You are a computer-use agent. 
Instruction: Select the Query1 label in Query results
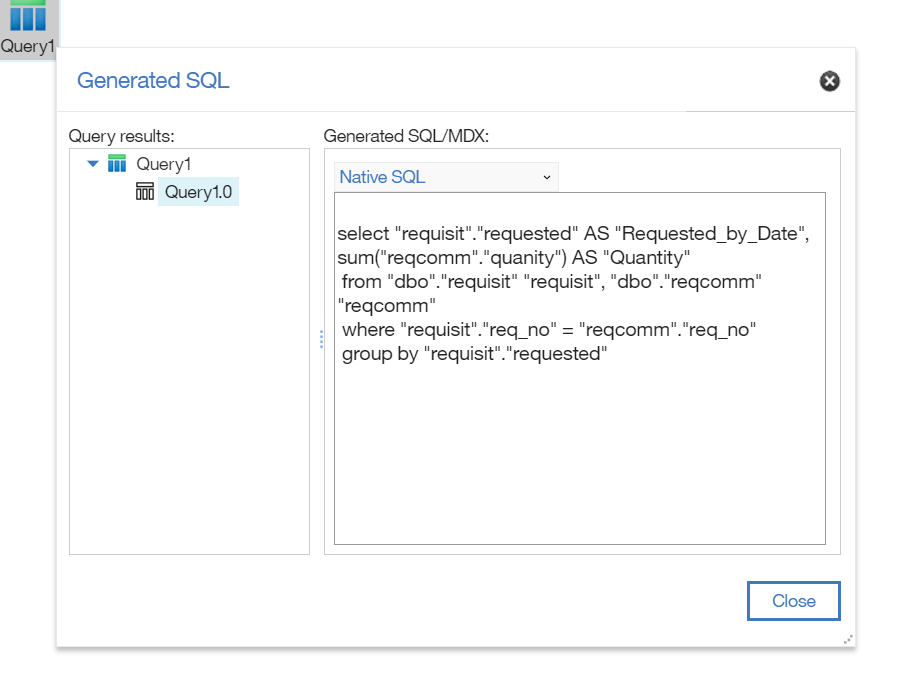163,164
